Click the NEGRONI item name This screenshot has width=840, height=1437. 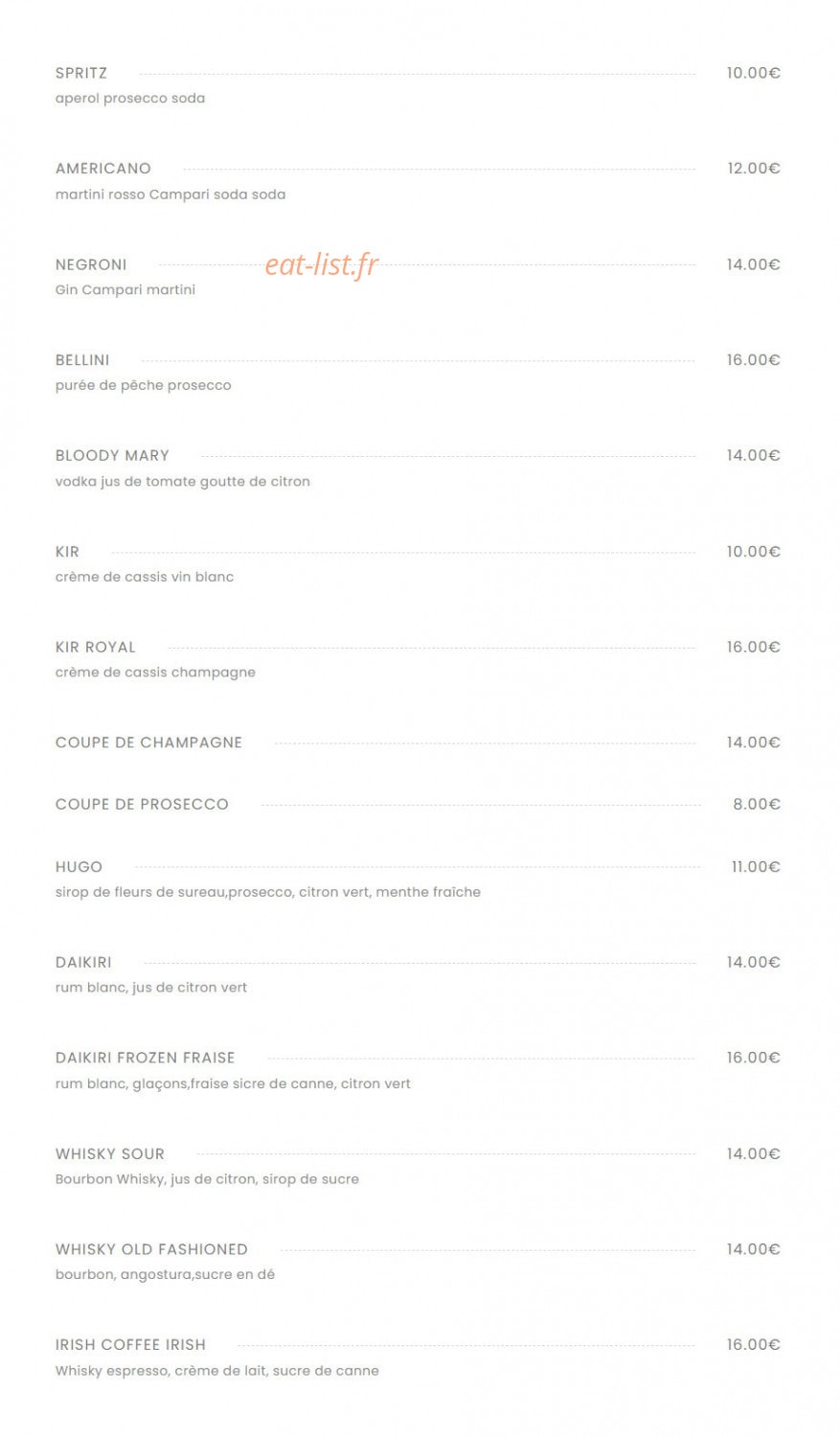[x=91, y=264]
